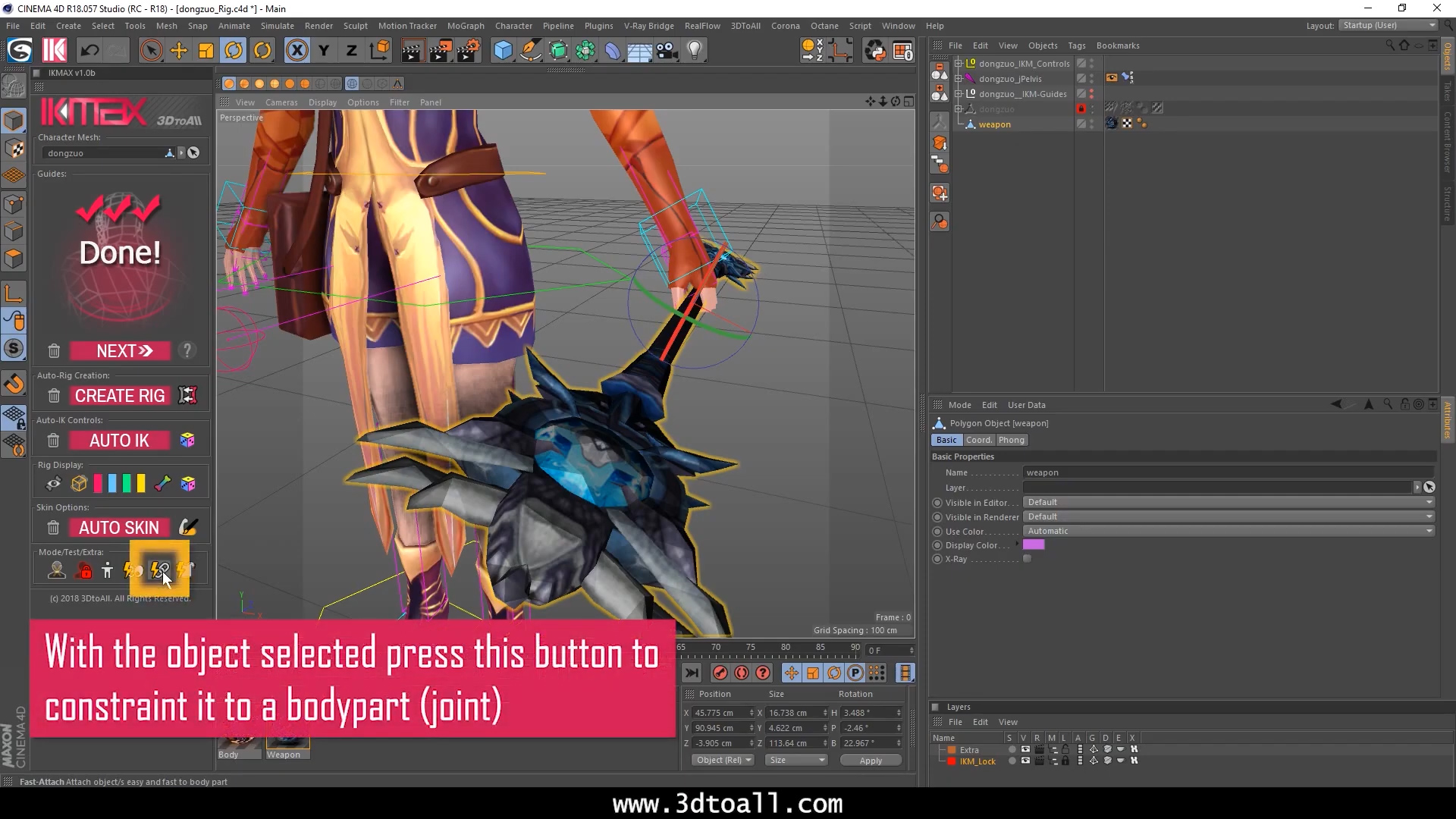Open the IKMAX plugin icon in toolbar
Viewport: 1456px width, 819px height.
click(x=55, y=51)
